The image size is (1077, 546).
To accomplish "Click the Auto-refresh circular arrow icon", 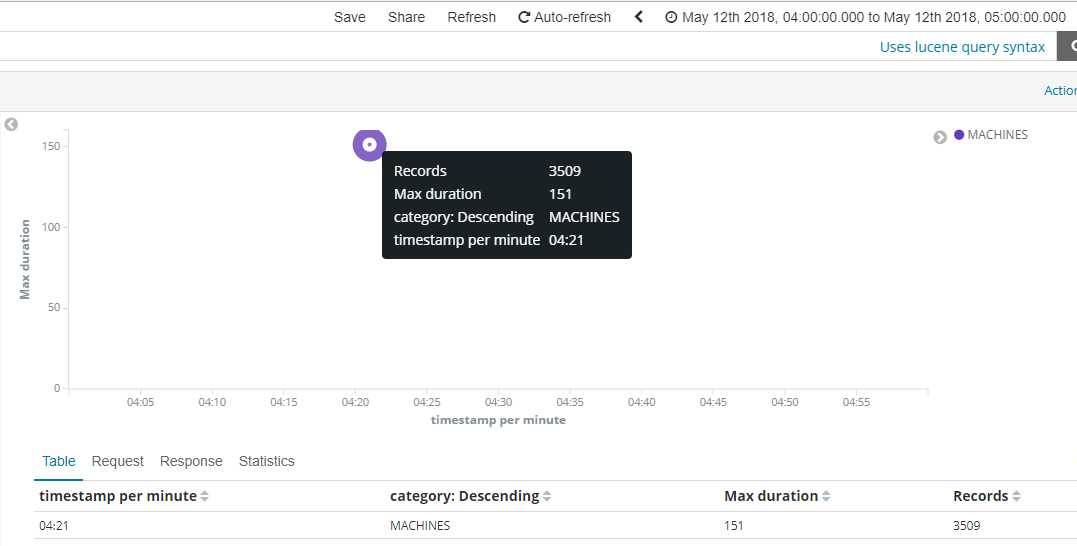I will point(524,17).
